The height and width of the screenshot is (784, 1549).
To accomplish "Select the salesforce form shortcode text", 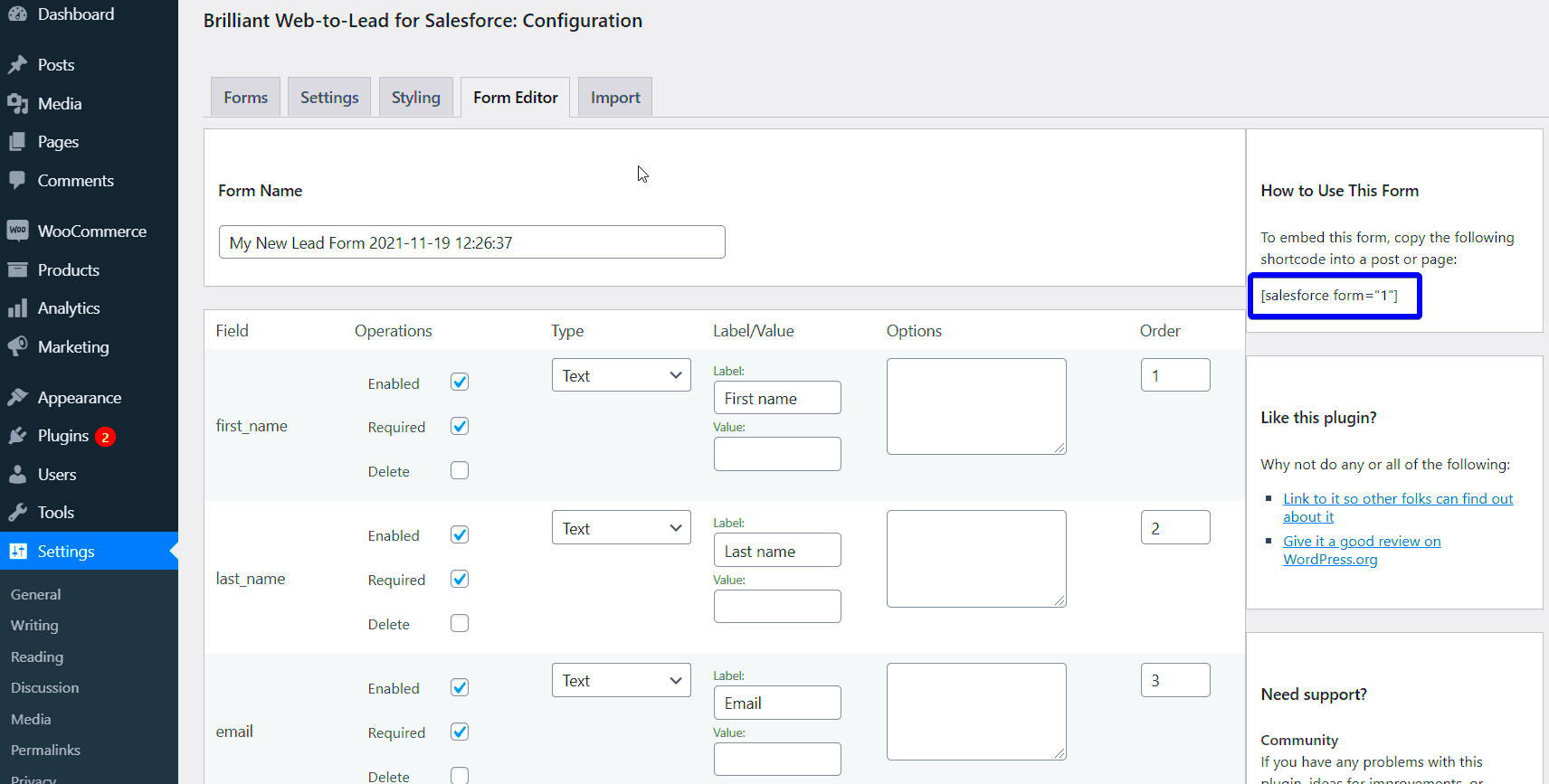I will coord(1329,296).
